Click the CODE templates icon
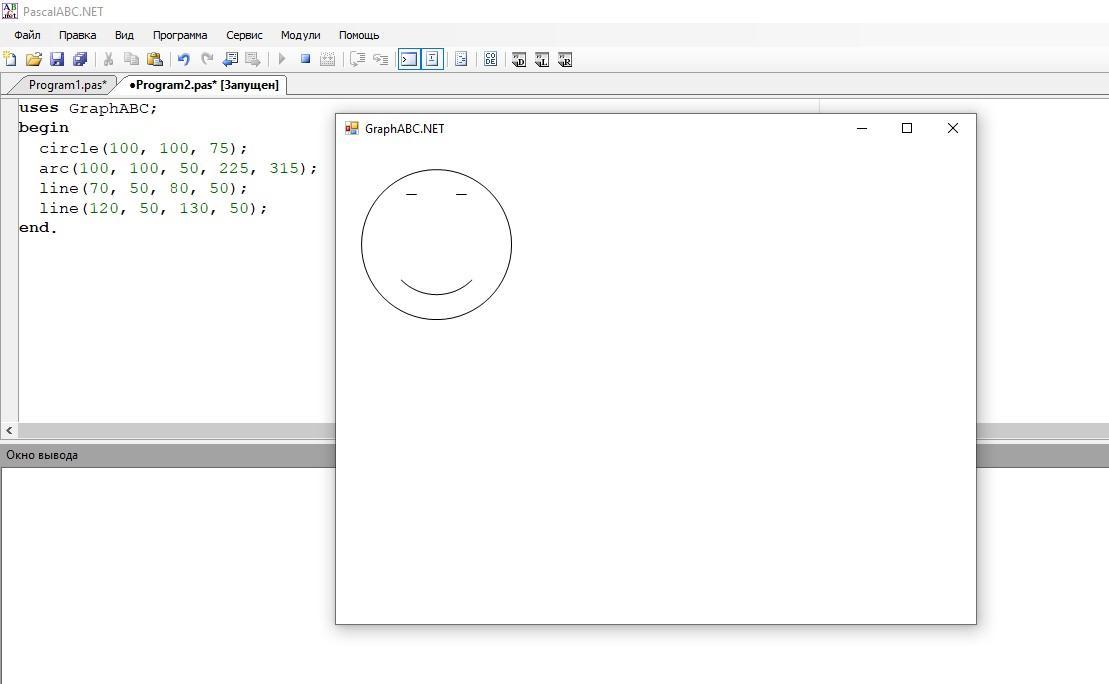Screen dimensions: 1109x684 point(491,59)
